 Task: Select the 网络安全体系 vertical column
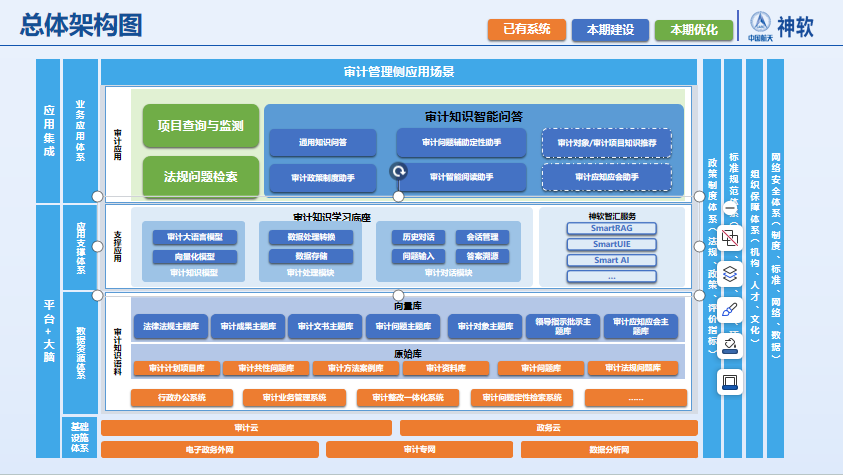tap(775, 258)
